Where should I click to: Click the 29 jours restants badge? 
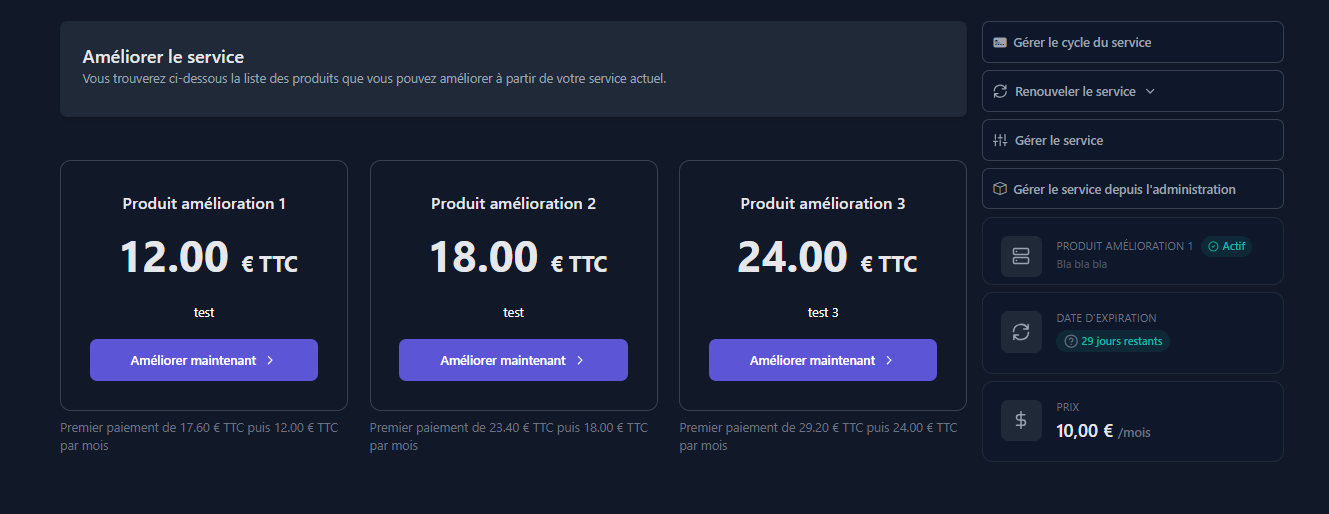pyautogui.click(x=1113, y=341)
